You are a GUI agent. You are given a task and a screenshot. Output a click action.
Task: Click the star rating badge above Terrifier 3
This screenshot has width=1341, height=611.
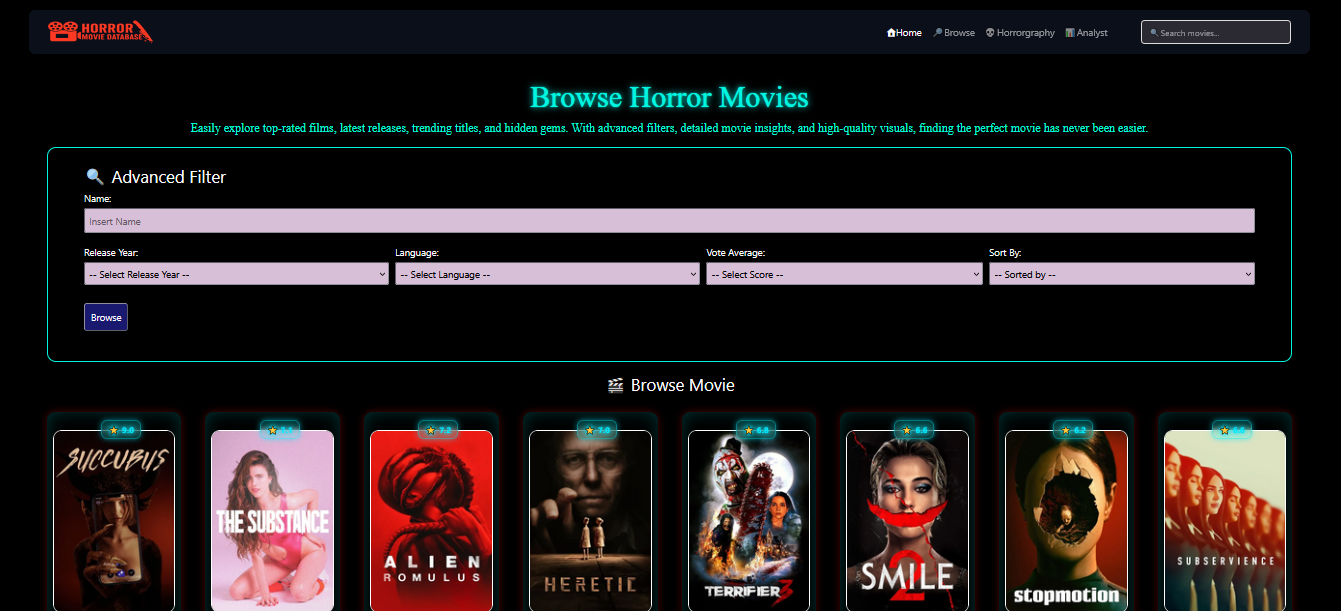coord(756,430)
